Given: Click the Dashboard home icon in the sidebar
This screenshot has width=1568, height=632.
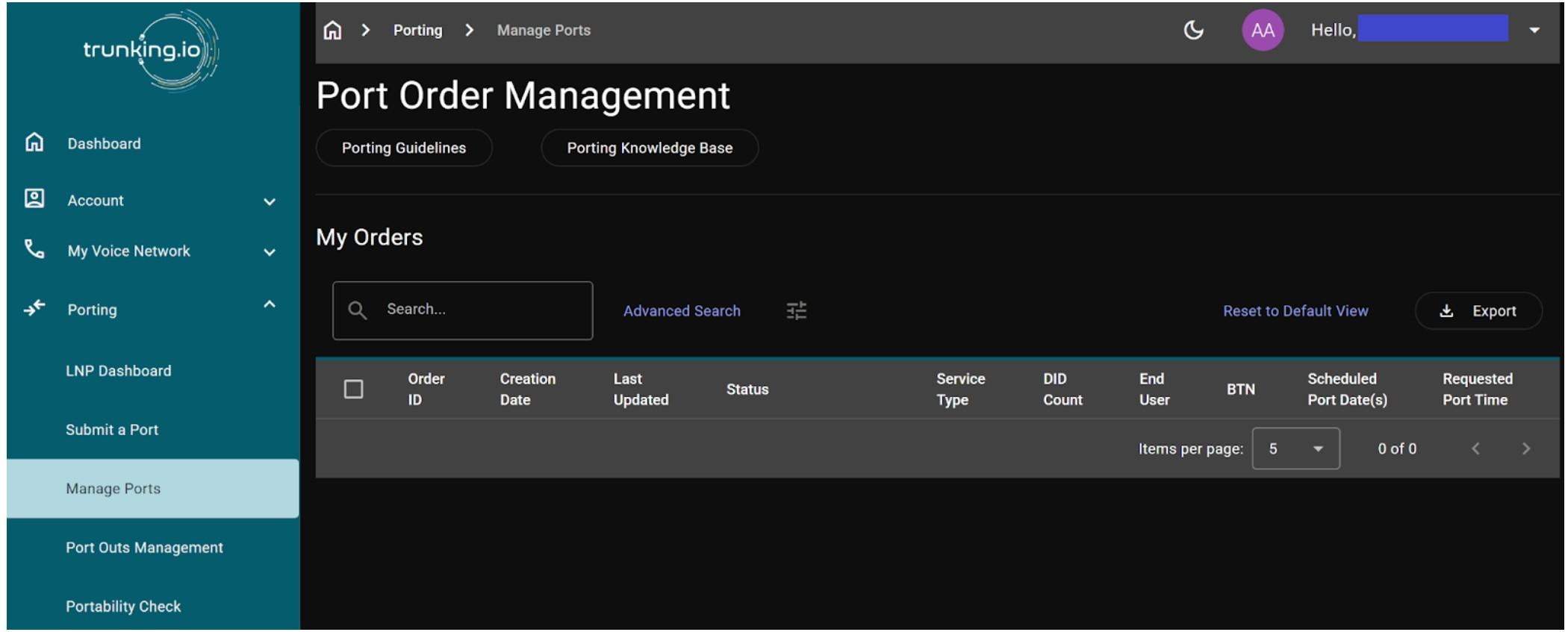Looking at the screenshot, I should (34, 143).
